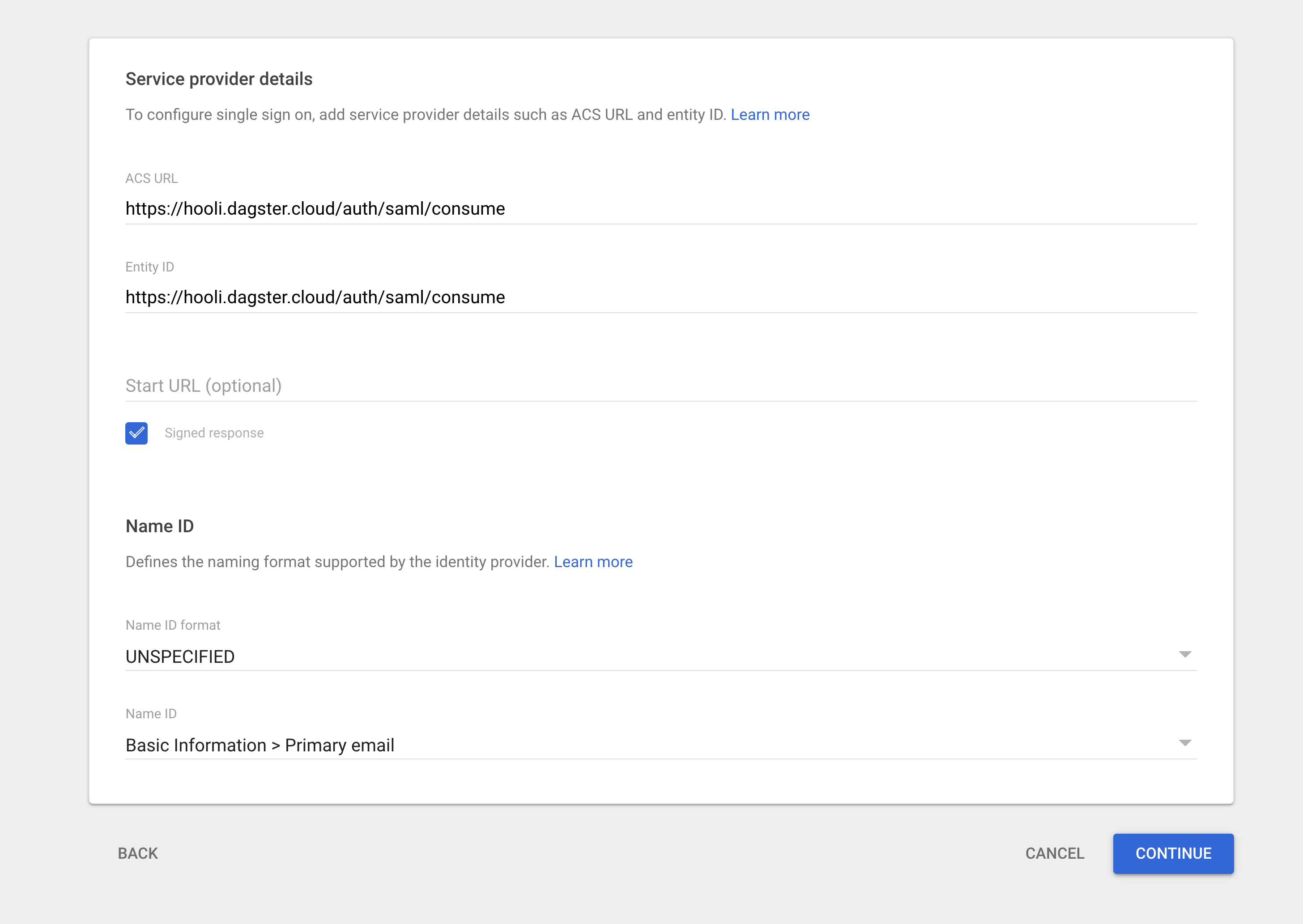Open Learn more link for naming format

(x=592, y=562)
